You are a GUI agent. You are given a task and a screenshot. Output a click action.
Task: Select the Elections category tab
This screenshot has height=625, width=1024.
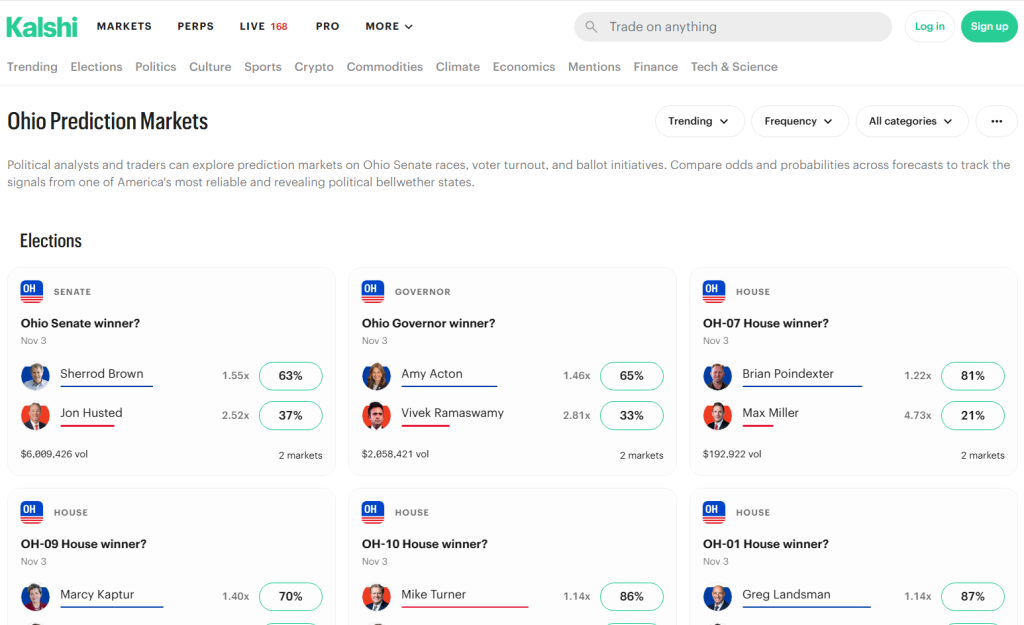pos(96,67)
